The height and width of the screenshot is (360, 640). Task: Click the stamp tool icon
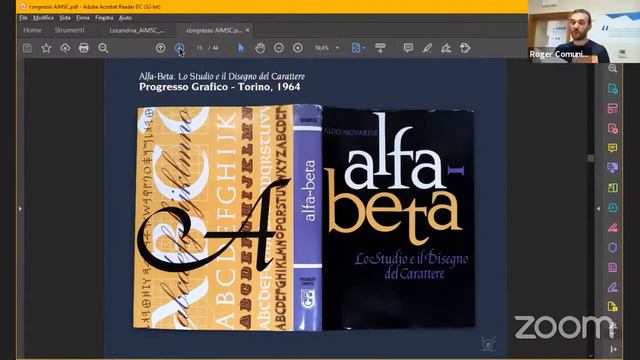tap(465, 48)
